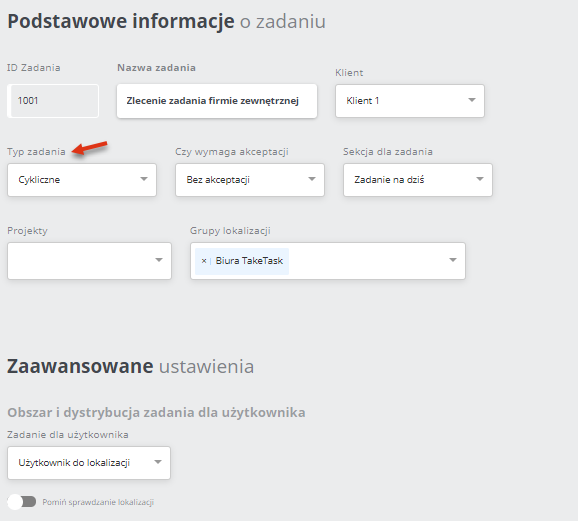Remove the Biura TakeTask tag
The image size is (578, 521).
coord(204,261)
